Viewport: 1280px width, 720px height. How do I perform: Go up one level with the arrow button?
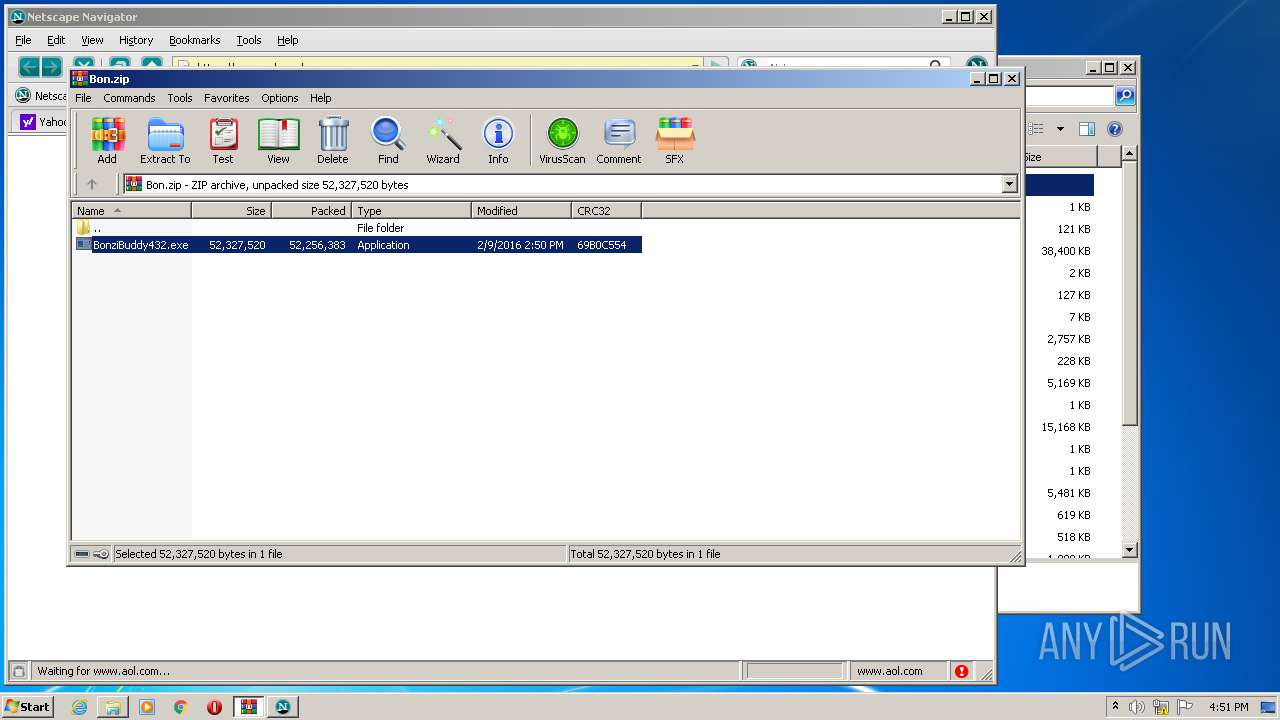pyautogui.click(x=92, y=184)
